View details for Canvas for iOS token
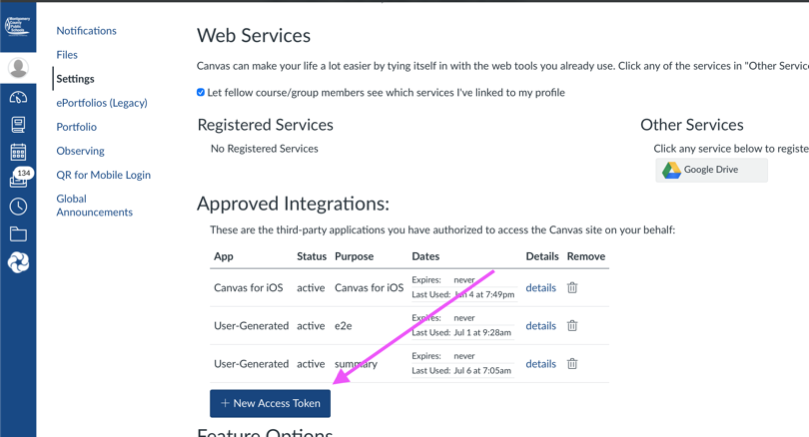This screenshot has height=437, width=809. (x=541, y=288)
